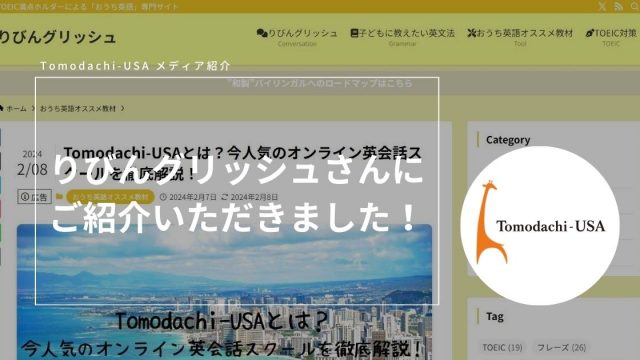Open the おうち英語オススメ教材 menu item
Viewport: 640px width, 360px height.
(x=520, y=37)
